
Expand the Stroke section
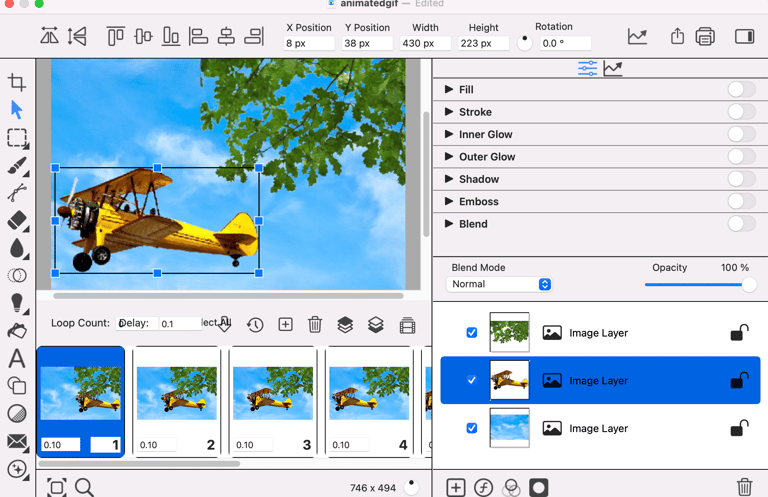pos(449,112)
